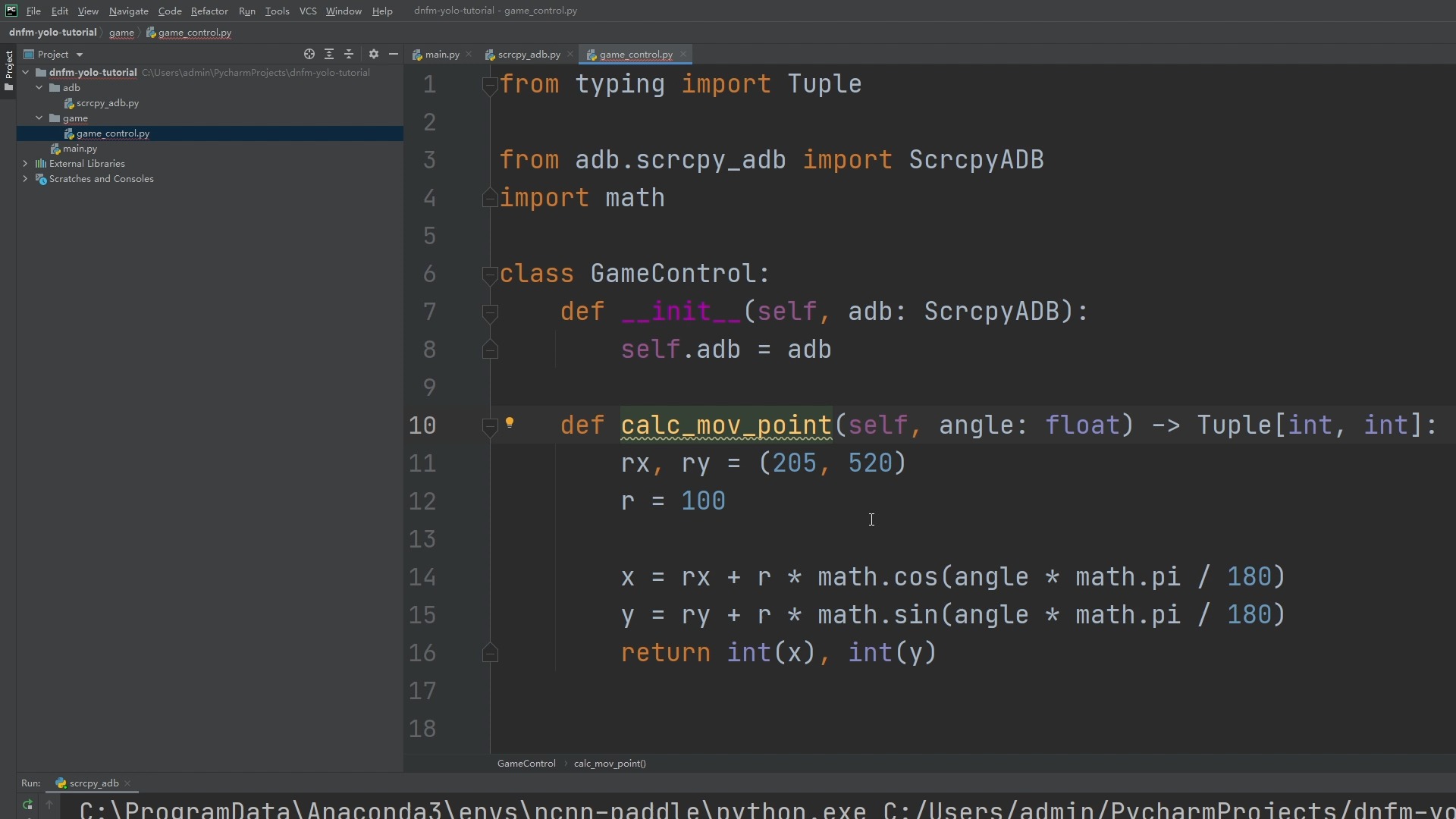This screenshot has width=1456, height=819.
Task: Fold the __init__ method at line 7
Action: (490, 312)
